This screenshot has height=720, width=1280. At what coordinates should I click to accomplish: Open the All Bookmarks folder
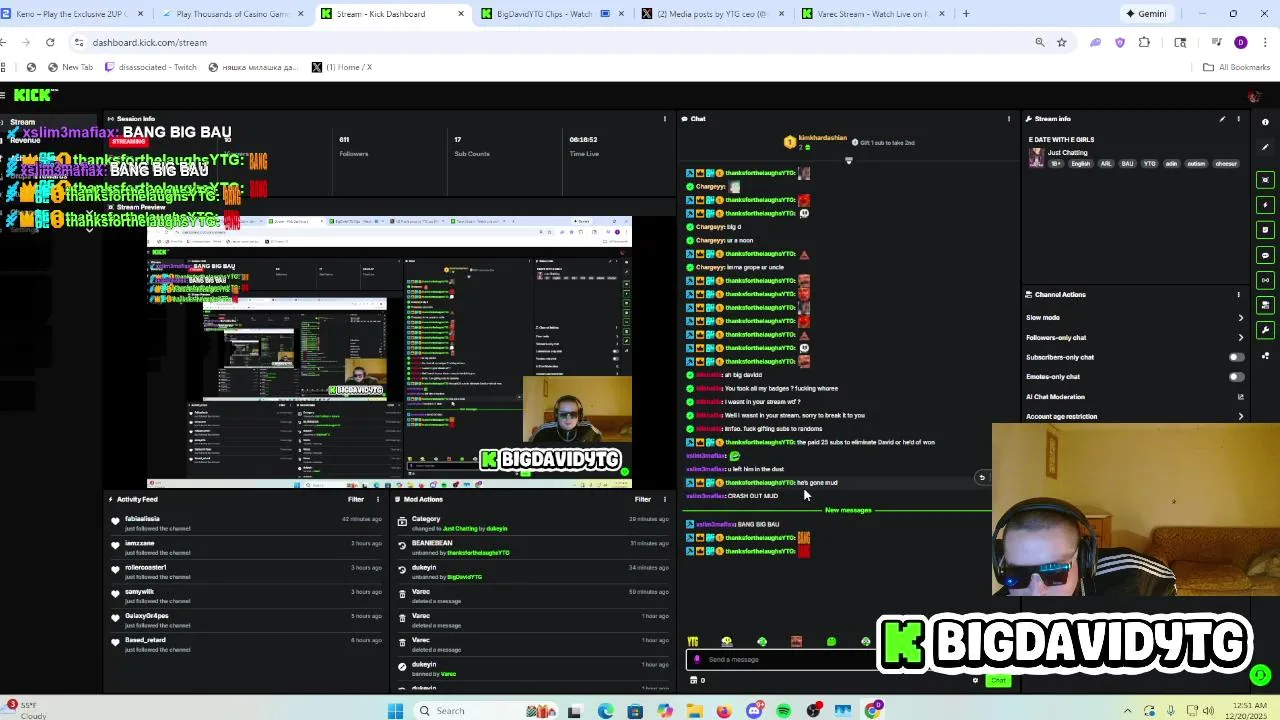1236,67
